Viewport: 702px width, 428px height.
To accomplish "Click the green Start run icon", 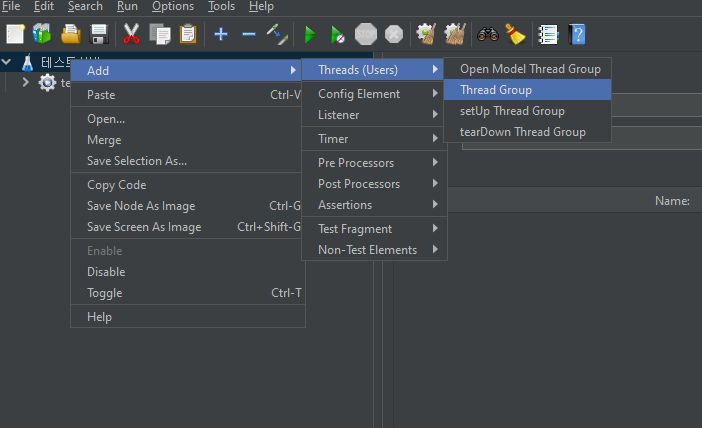I will 310,34.
